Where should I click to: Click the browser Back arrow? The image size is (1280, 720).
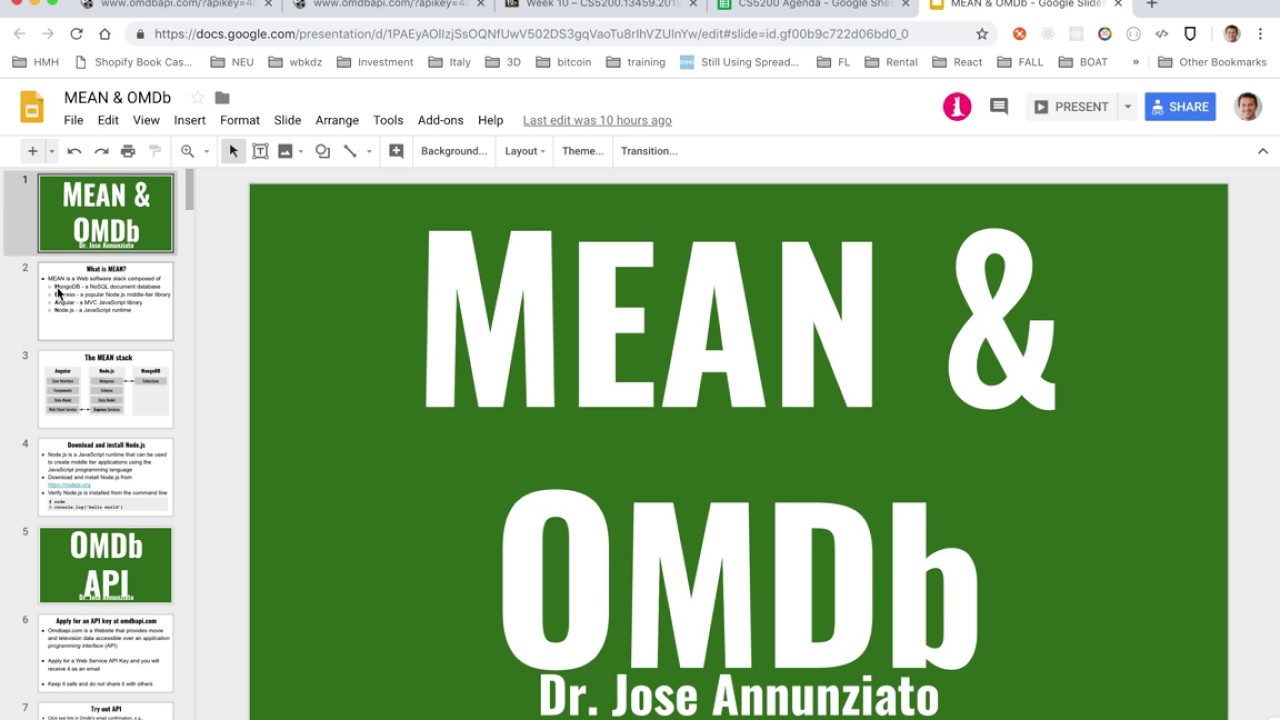pyautogui.click(x=19, y=34)
